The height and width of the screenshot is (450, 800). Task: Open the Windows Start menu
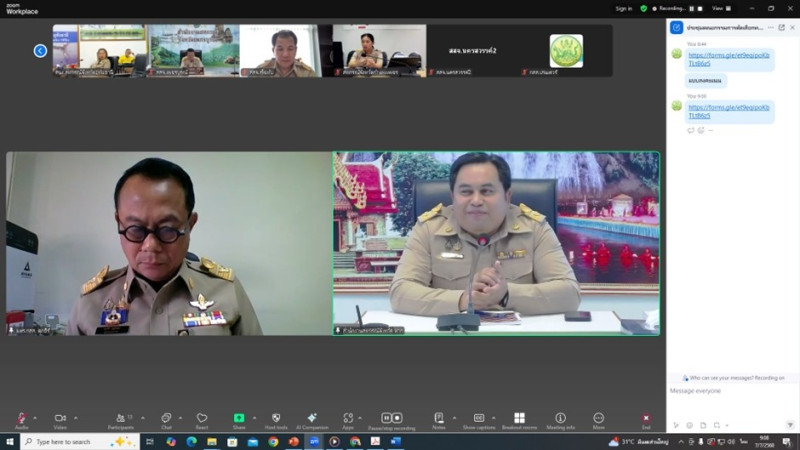10,441
